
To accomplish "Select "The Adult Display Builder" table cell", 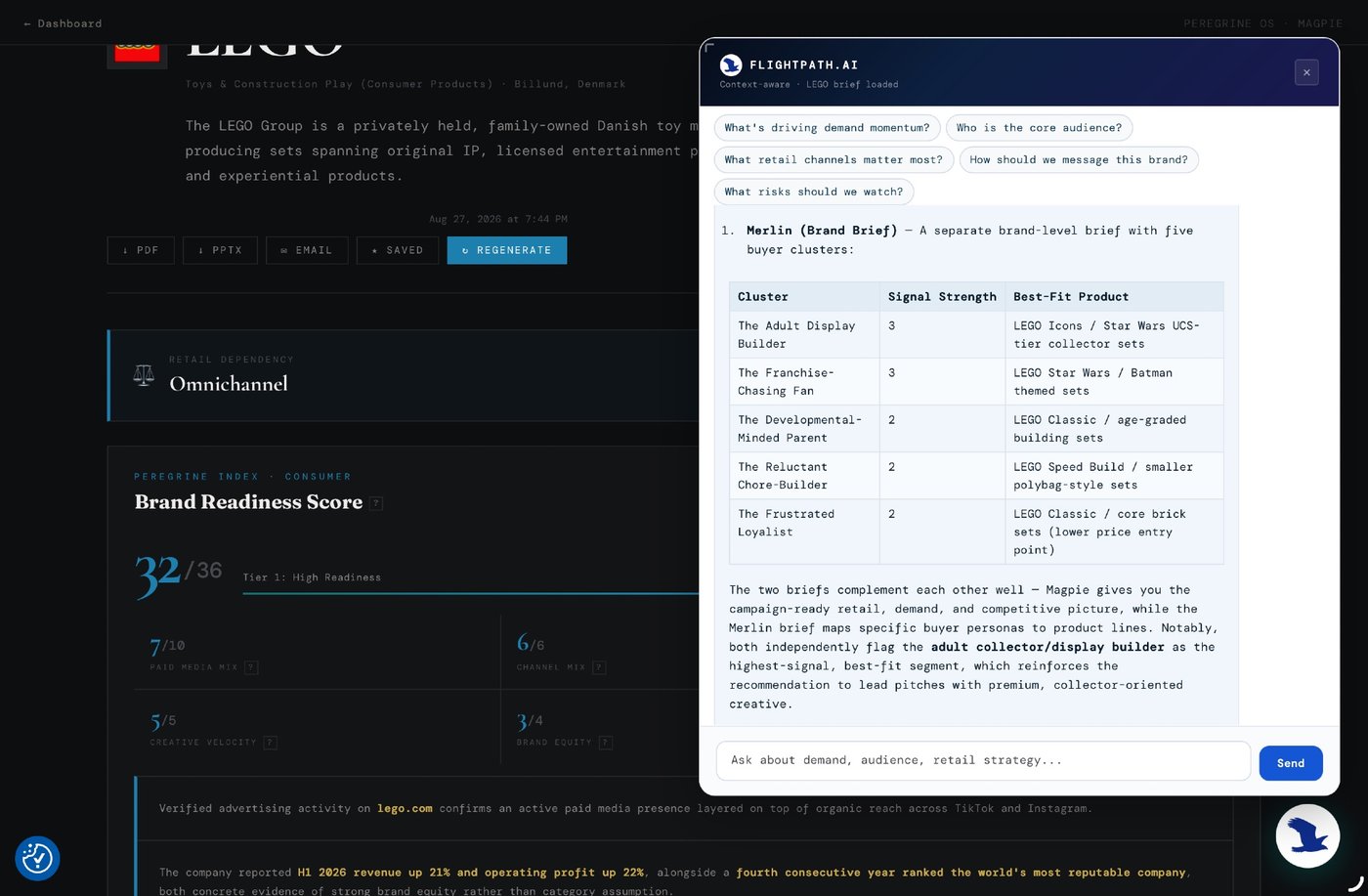I will pyautogui.click(x=804, y=335).
